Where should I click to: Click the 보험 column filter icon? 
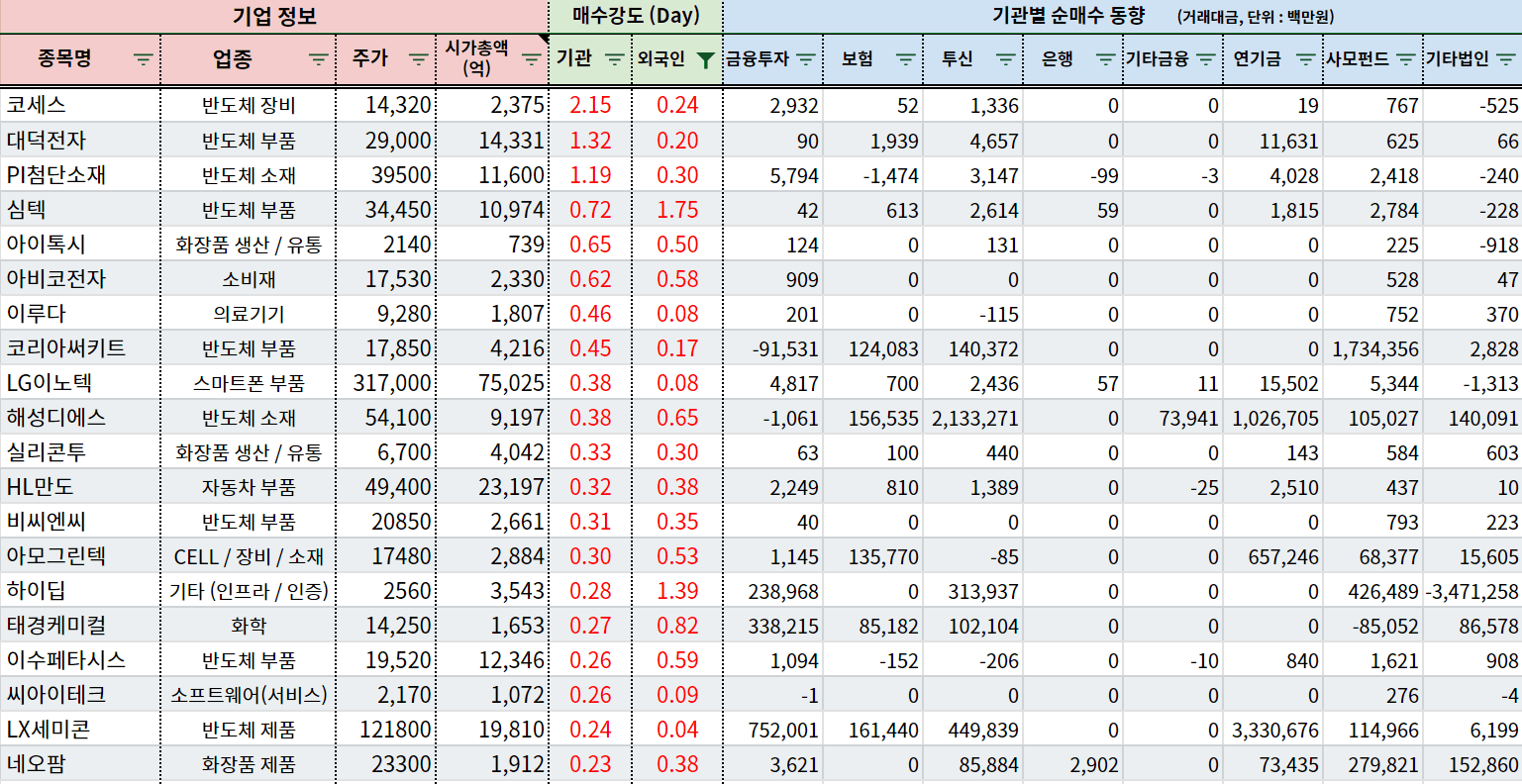pyautogui.click(x=905, y=59)
